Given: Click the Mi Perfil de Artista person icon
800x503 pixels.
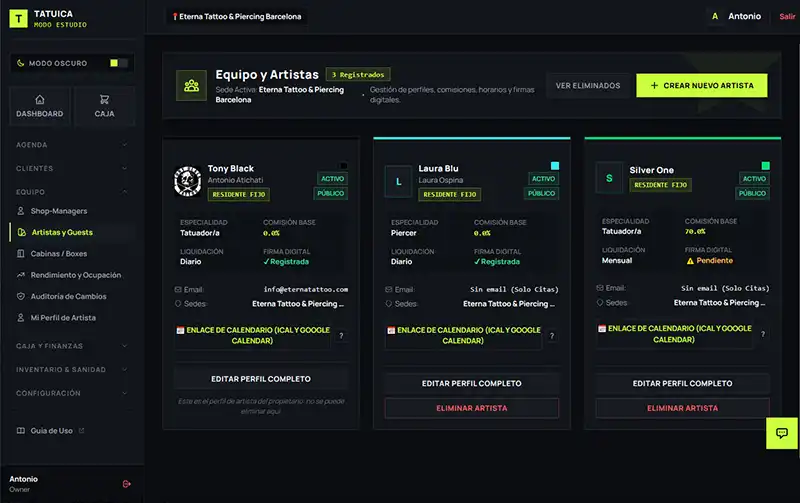Looking at the screenshot, I should click(x=21, y=318).
